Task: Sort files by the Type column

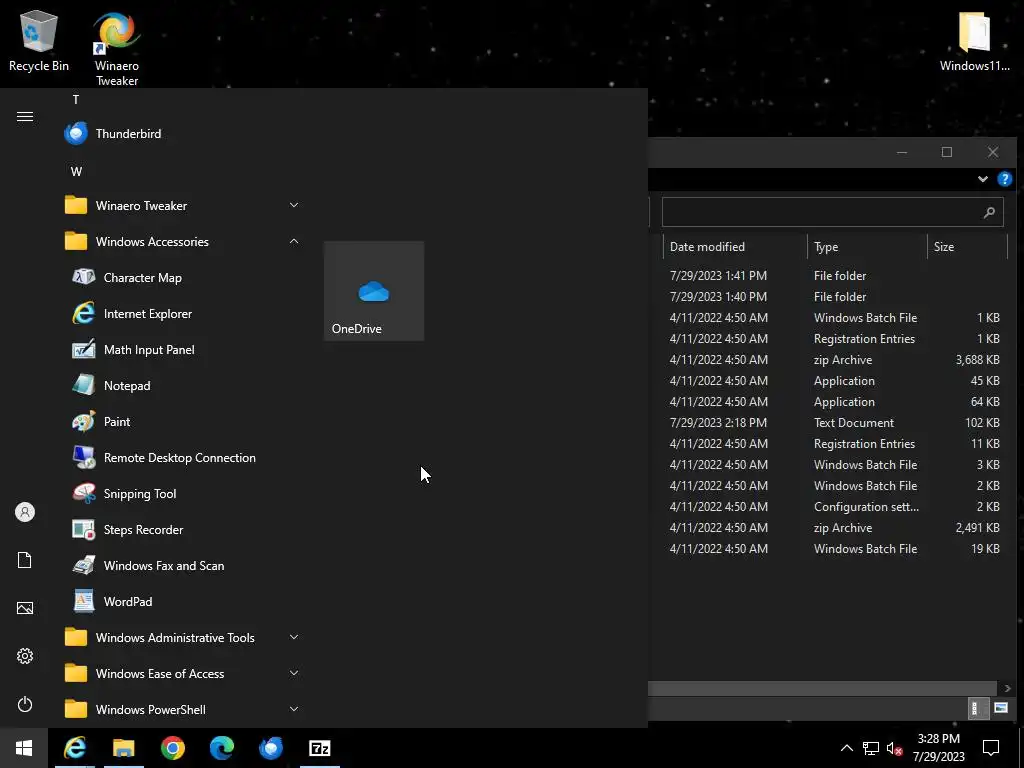Action: click(x=867, y=247)
